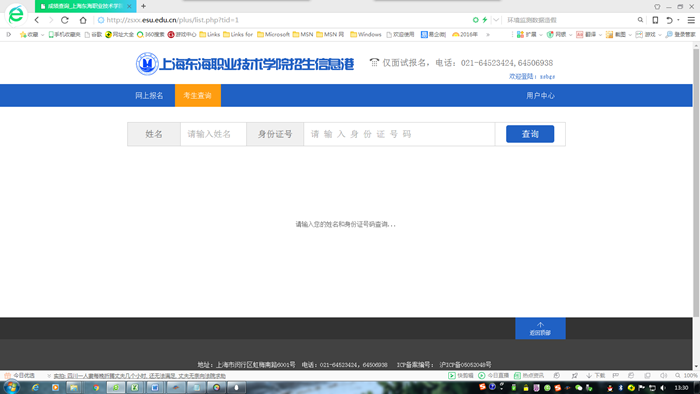Go back to the previous page
The height and width of the screenshot is (394, 700).
pyautogui.click(x=37, y=20)
